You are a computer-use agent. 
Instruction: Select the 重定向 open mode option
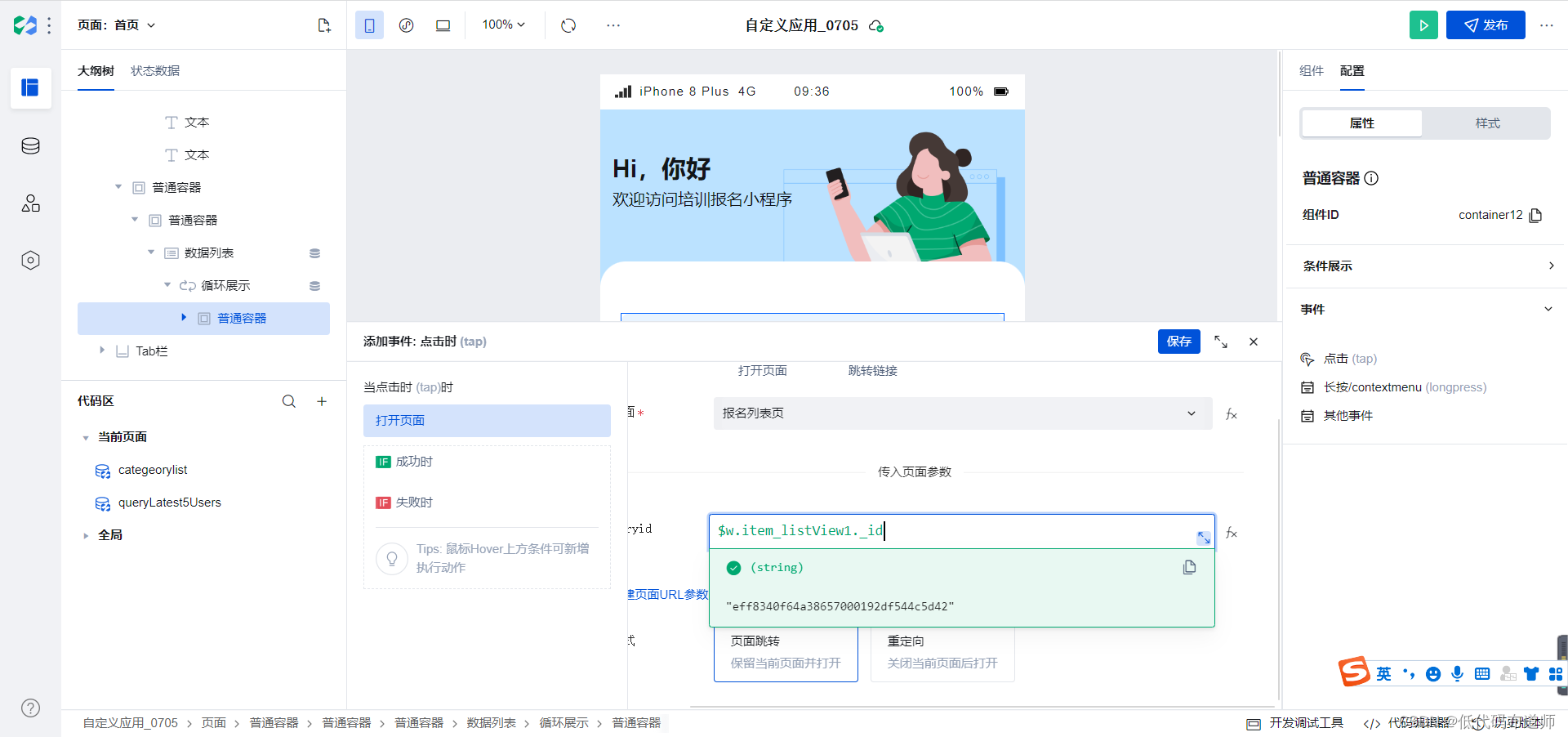coord(942,652)
